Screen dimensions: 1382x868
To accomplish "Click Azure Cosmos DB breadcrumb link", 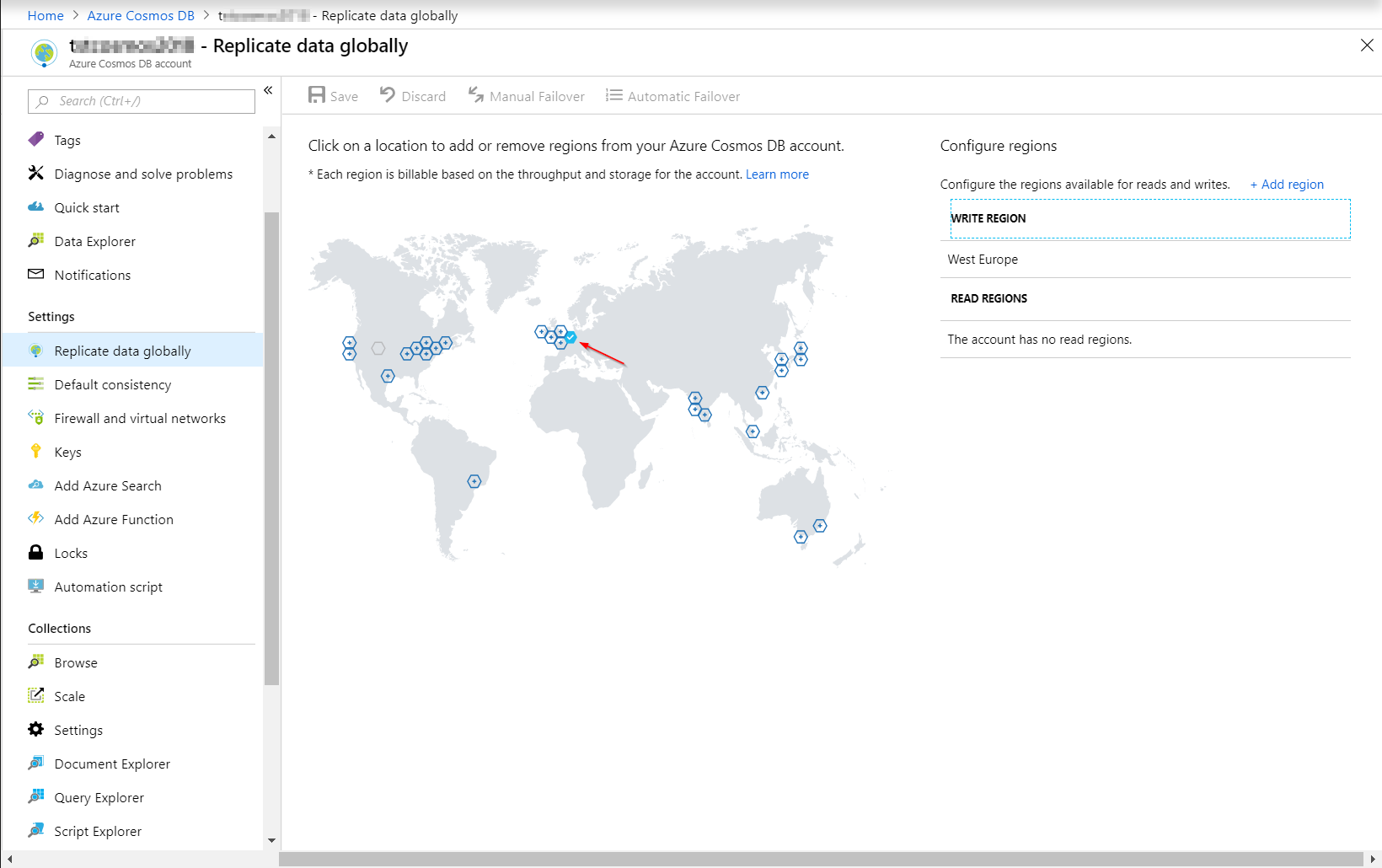I will point(141,15).
